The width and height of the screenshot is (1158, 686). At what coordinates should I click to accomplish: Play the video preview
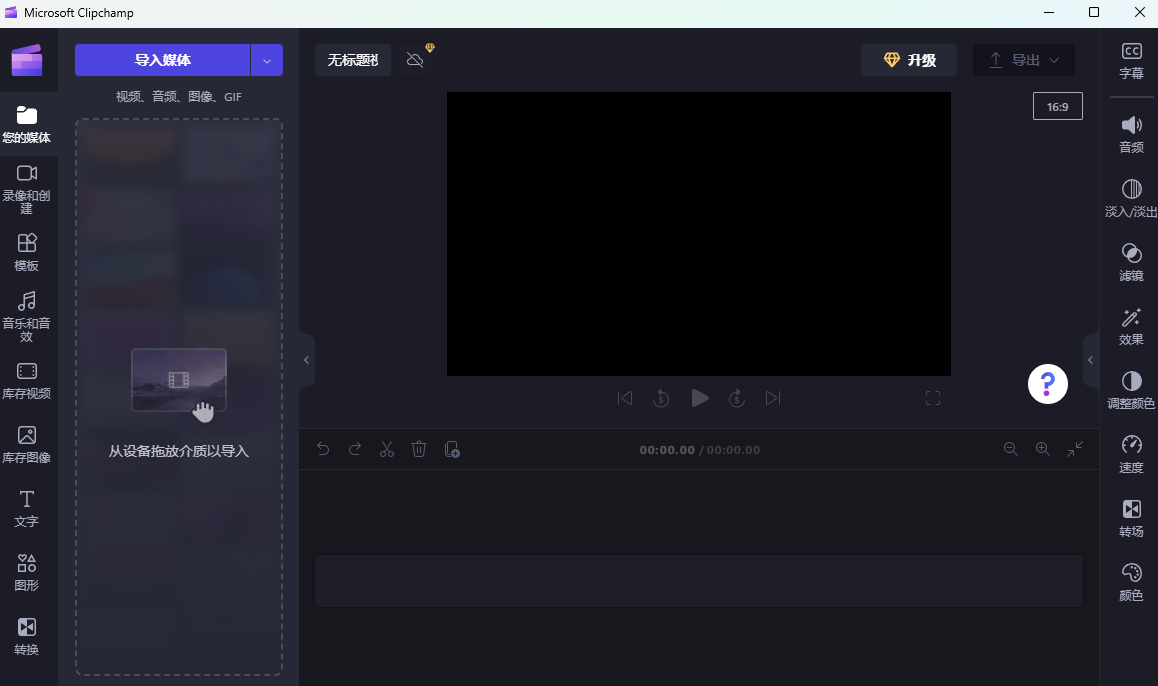pyautogui.click(x=699, y=398)
